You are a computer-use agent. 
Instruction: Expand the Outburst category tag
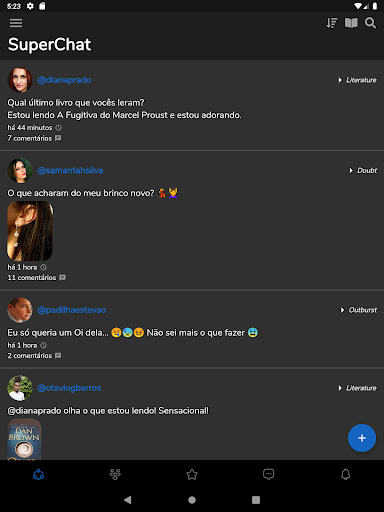pos(358,310)
